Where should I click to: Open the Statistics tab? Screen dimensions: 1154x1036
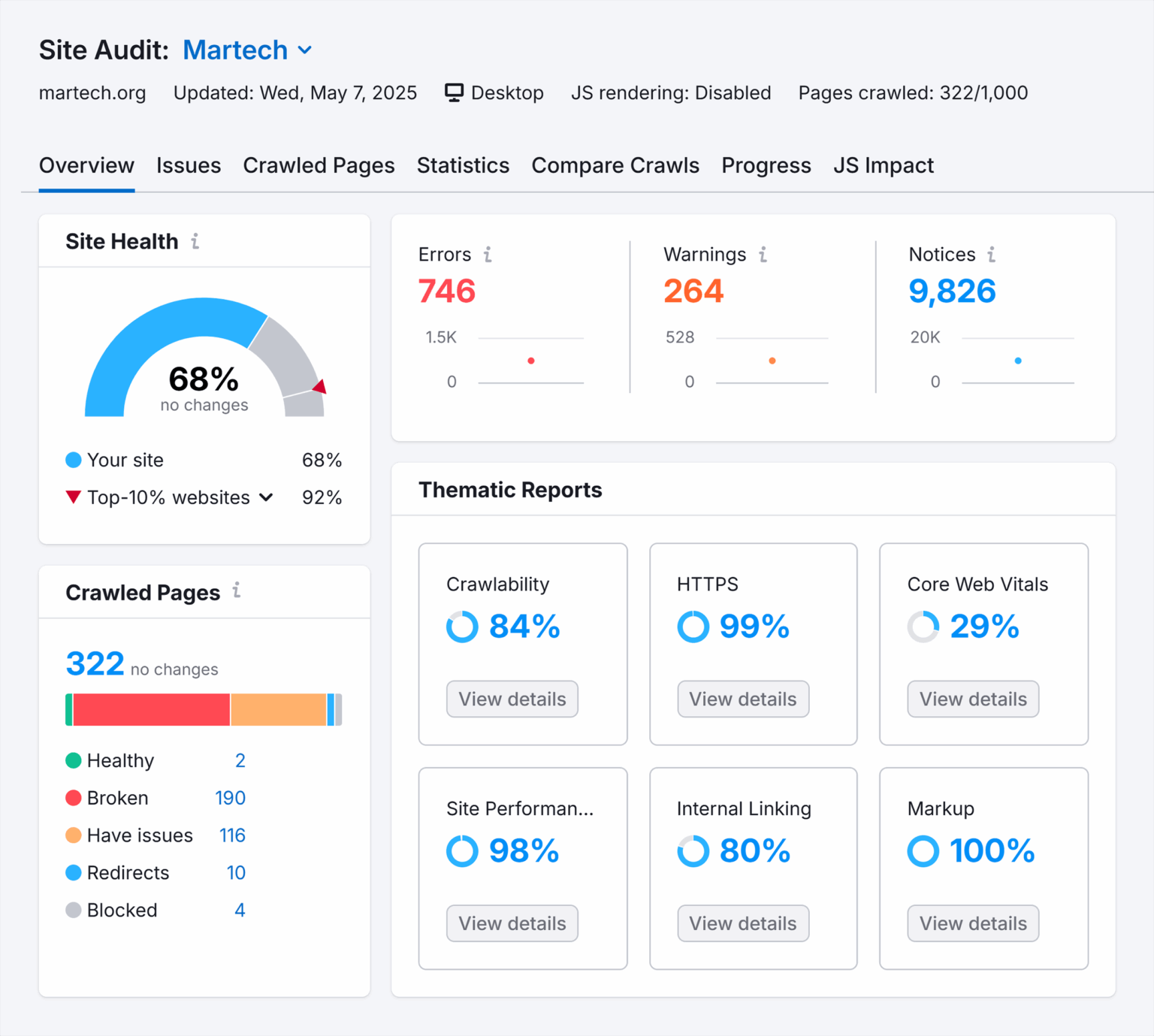pyautogui.click(x=463, y=165)
